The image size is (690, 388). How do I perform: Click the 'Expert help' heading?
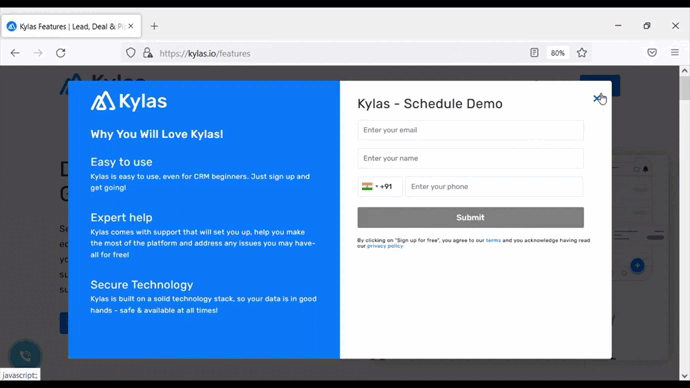[121, 217]
